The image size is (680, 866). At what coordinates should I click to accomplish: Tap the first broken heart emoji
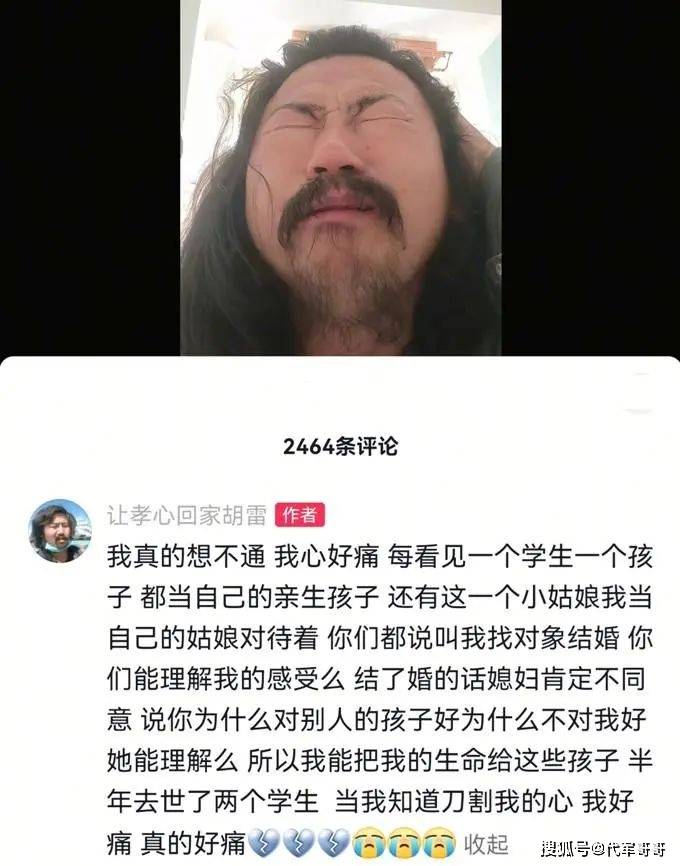pyautogui.click(x=264, y=843)
